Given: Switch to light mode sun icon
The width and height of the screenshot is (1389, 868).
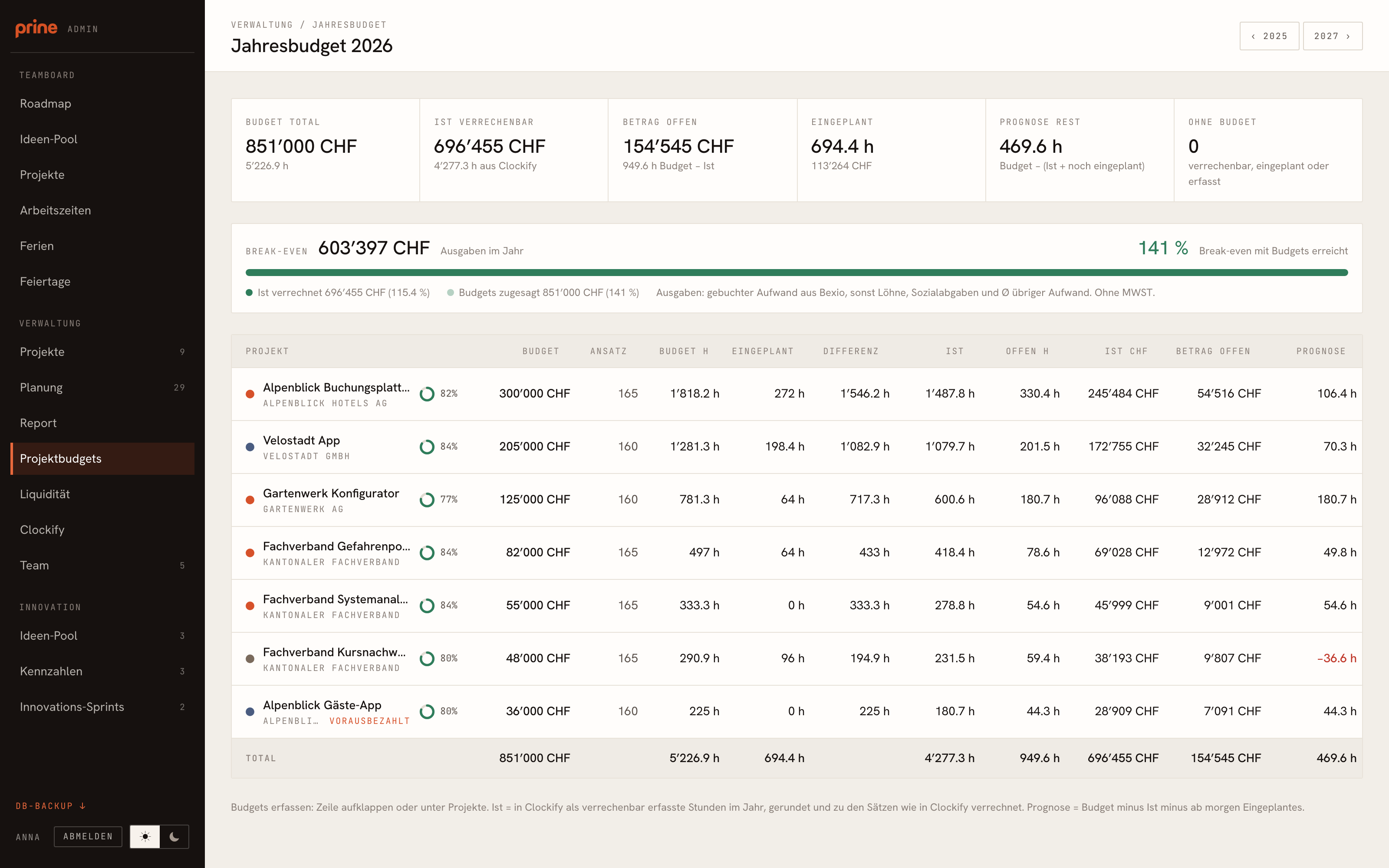Looking at the screenshot, I should [145, 836].
